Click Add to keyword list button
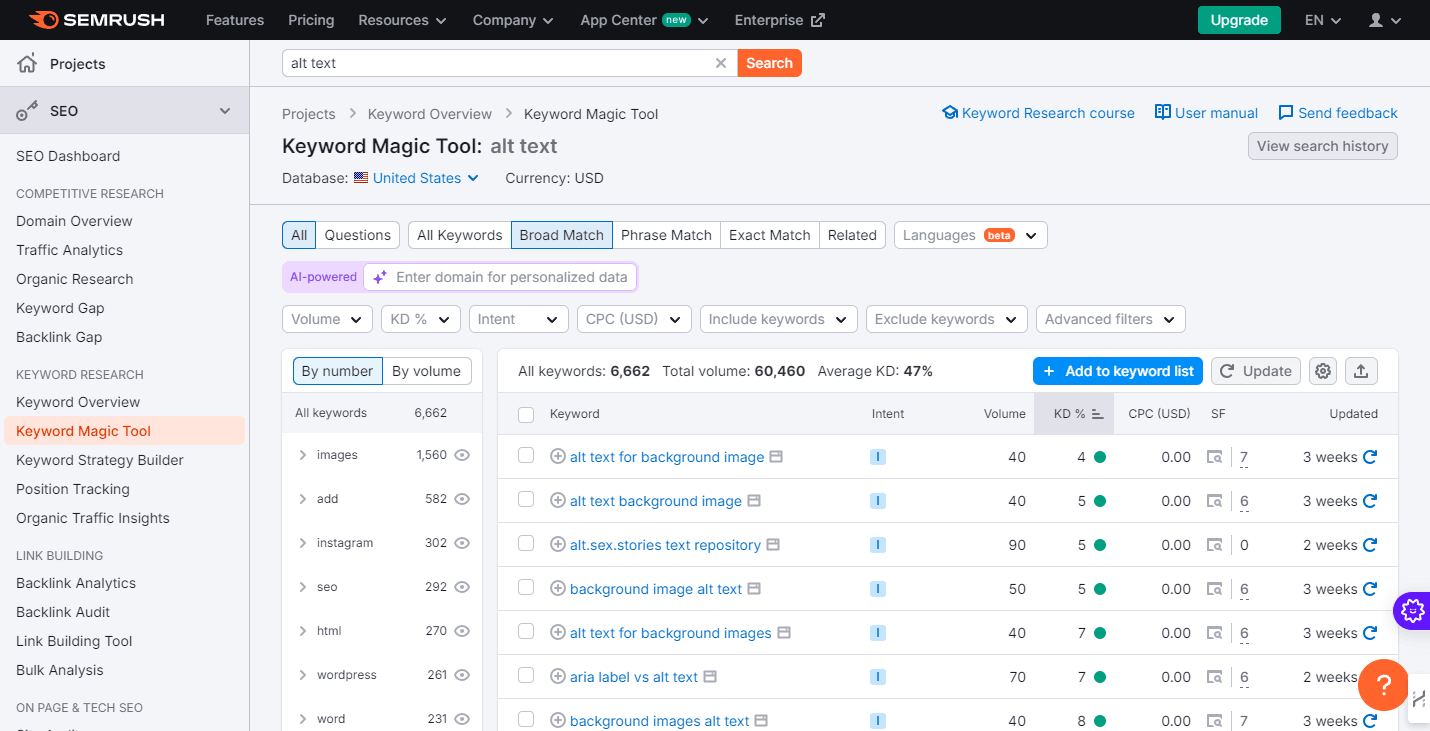 (1118, 371)
